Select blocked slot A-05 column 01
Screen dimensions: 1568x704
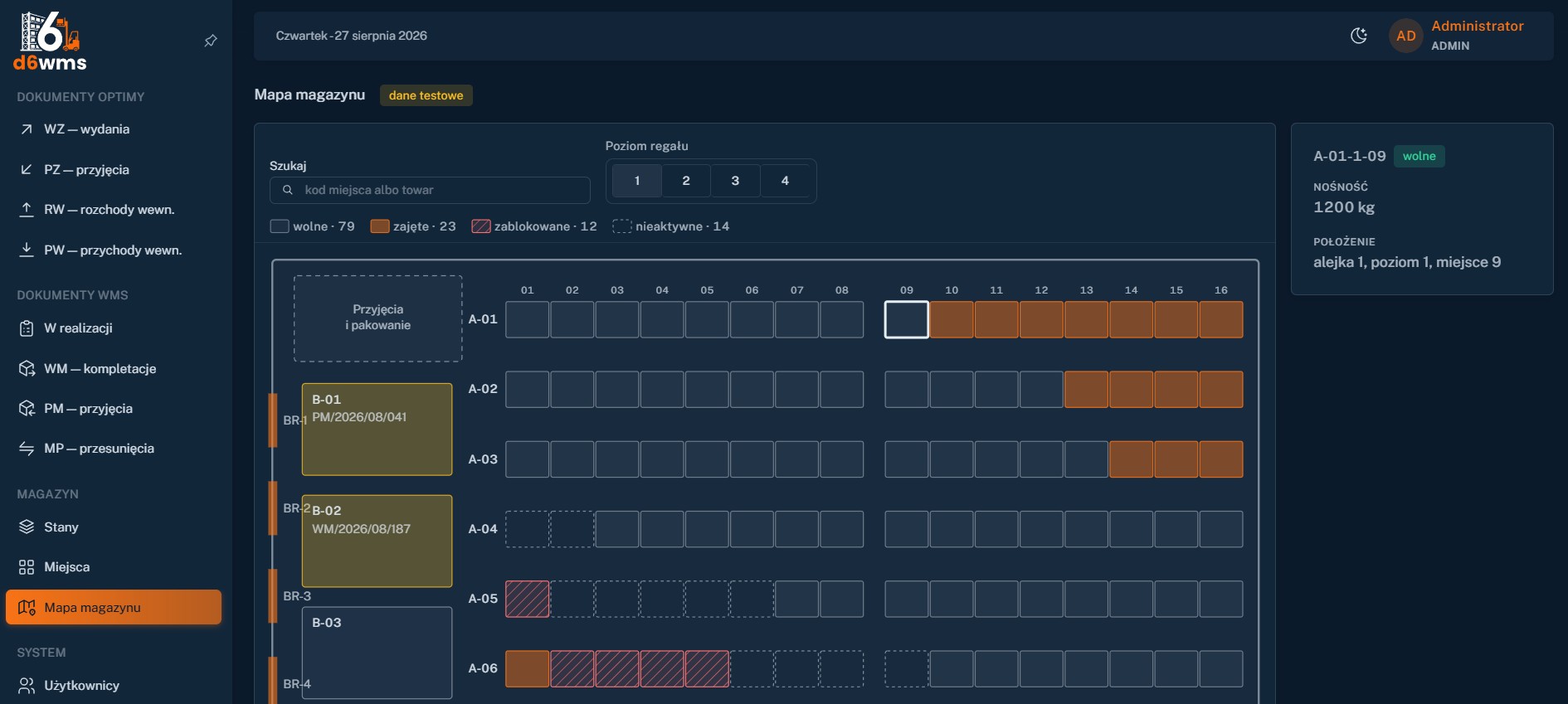(528, 599)
